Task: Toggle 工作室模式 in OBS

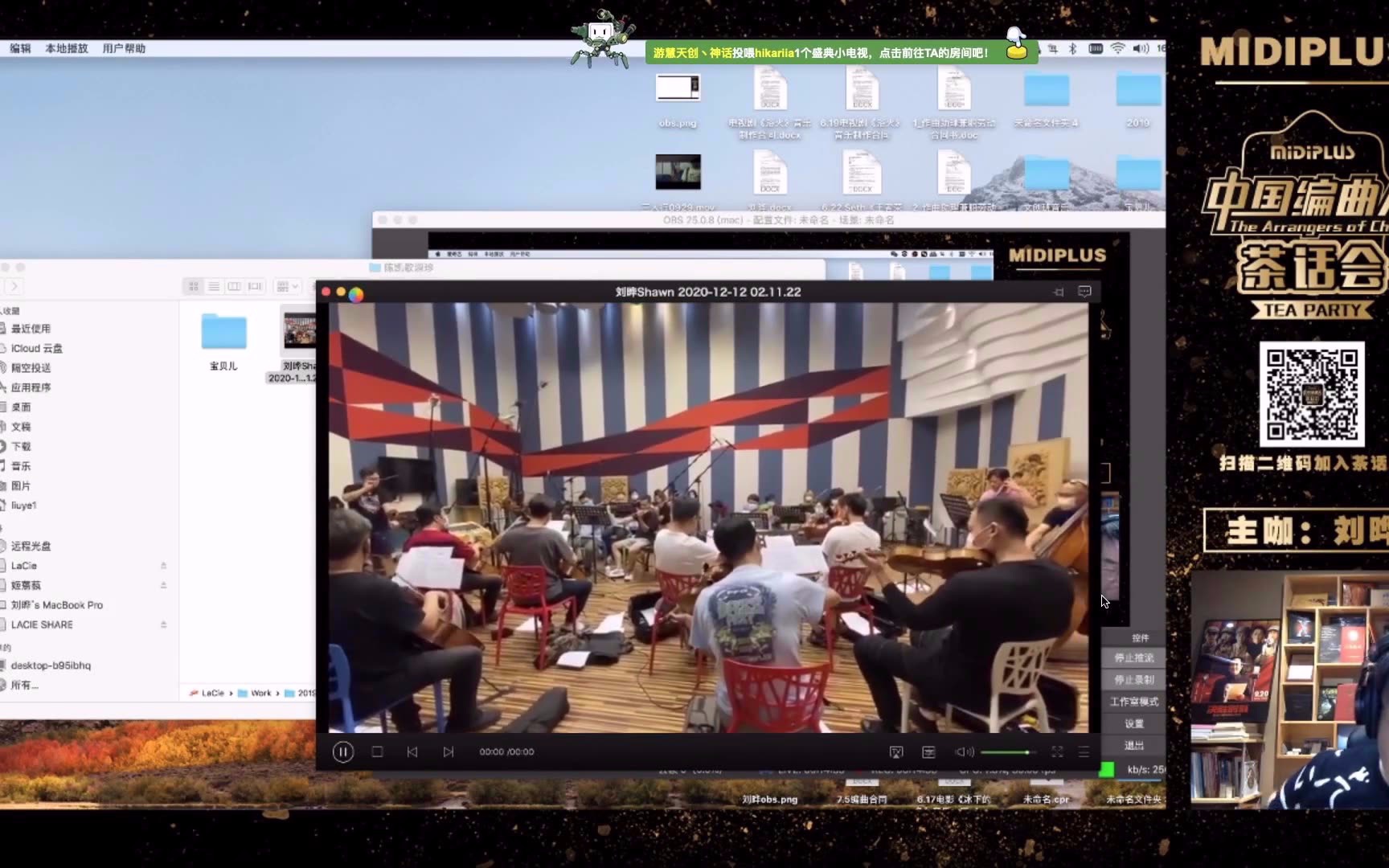Action: 1133,702
